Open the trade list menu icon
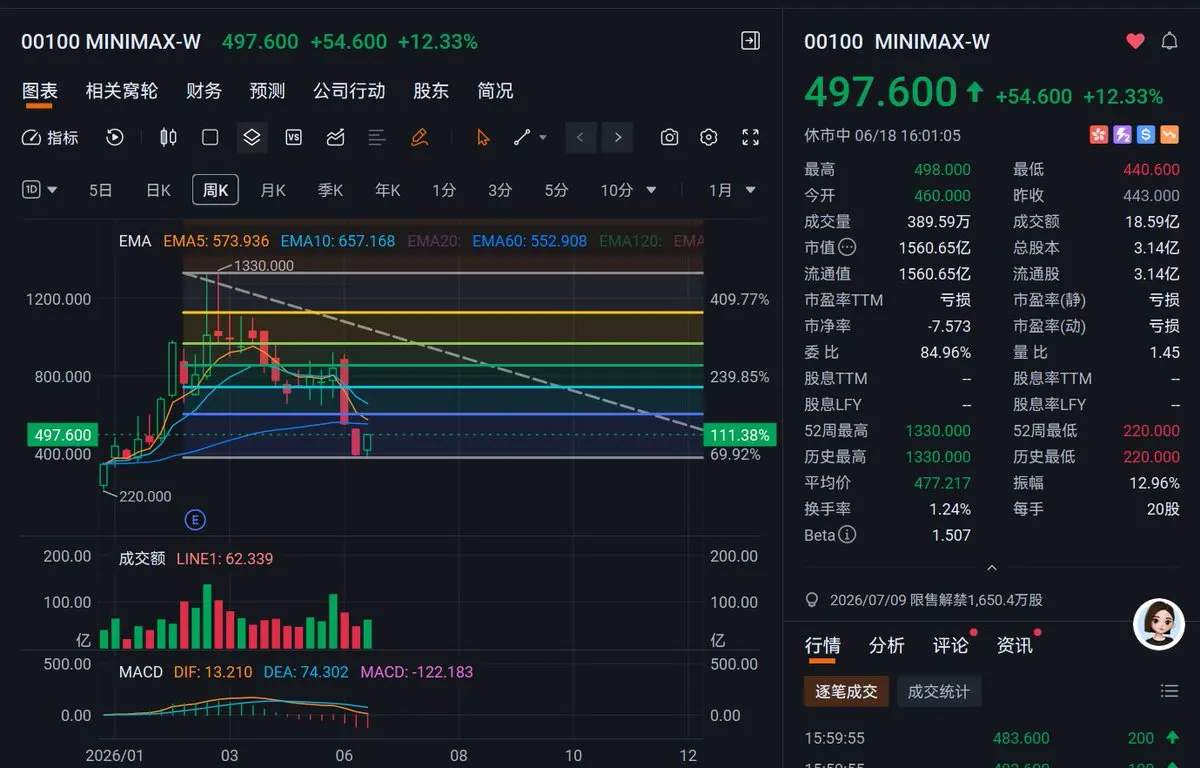 (x=1169, y=691)
